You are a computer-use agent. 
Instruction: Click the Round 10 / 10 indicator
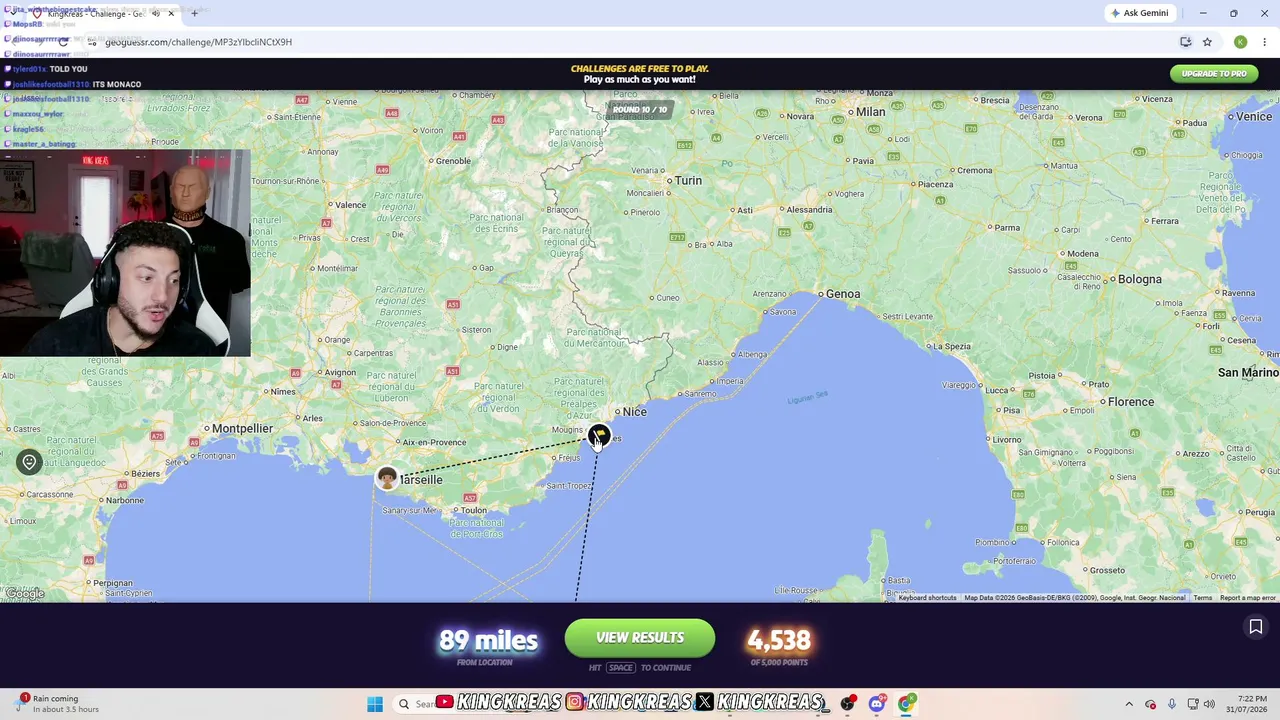[640, 109]
